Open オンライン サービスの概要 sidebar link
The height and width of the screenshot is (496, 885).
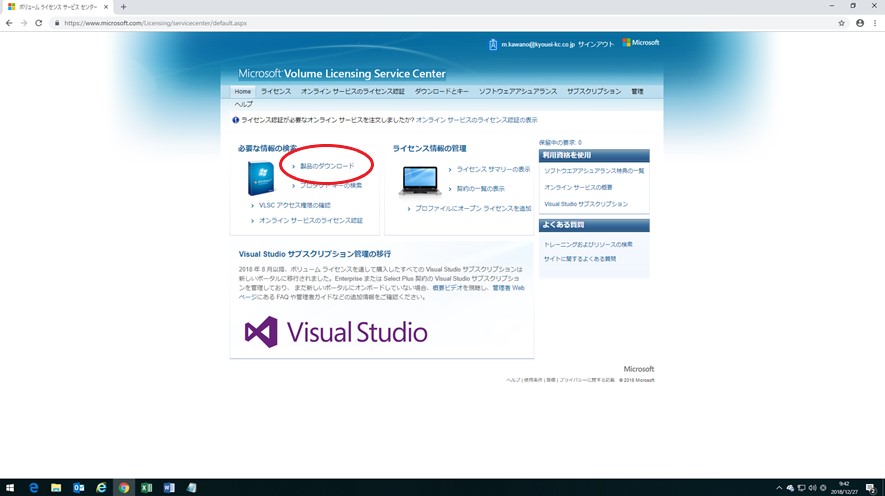[578, 187]
